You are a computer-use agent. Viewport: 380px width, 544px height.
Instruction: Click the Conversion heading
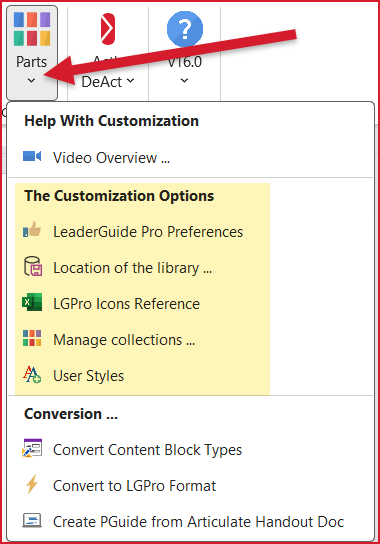tap(71, 414)
